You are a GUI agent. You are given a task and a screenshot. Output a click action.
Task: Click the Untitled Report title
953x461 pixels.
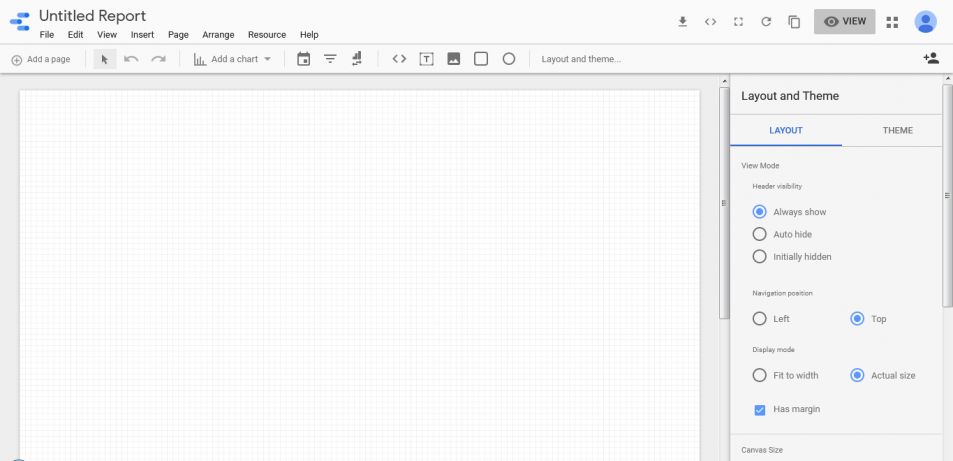pyautogui.click(x=92, y=16)
